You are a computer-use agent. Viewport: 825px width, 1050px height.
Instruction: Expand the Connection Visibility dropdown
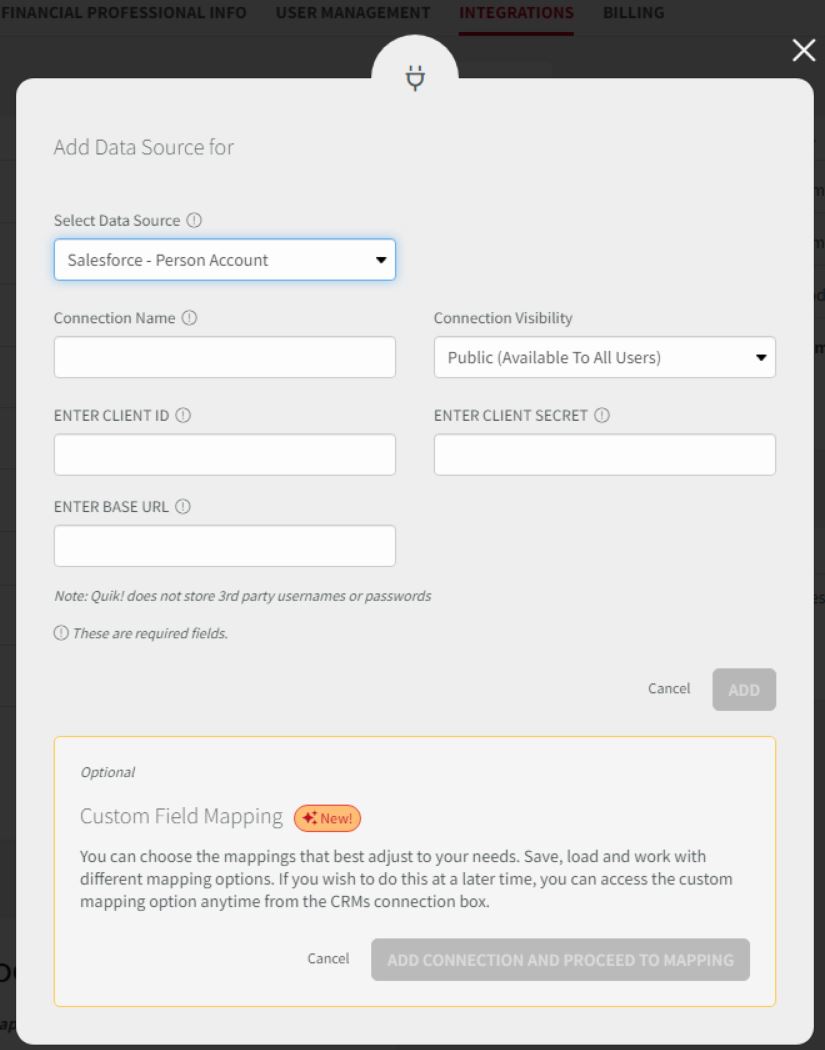click(605, 358)
